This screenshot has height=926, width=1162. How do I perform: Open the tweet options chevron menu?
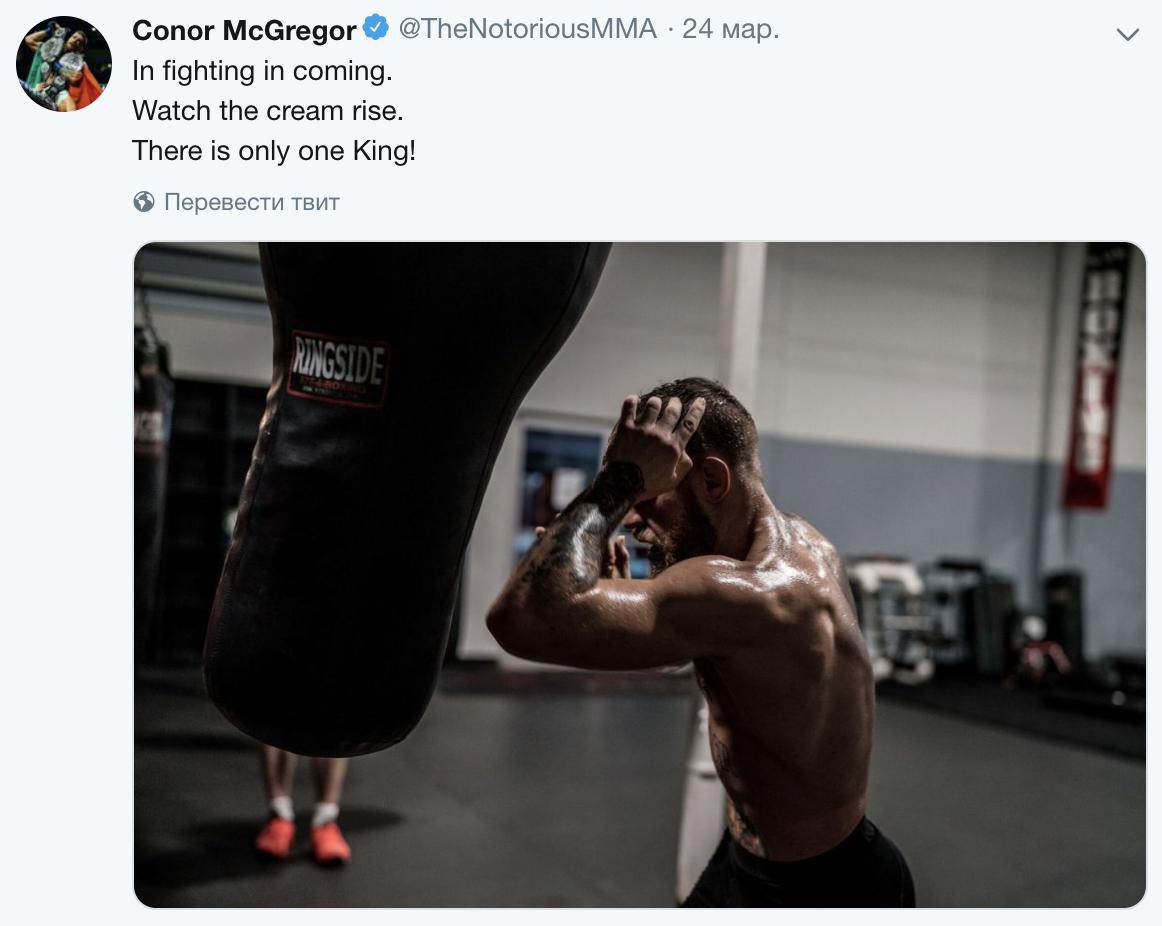coord(1127,34)
